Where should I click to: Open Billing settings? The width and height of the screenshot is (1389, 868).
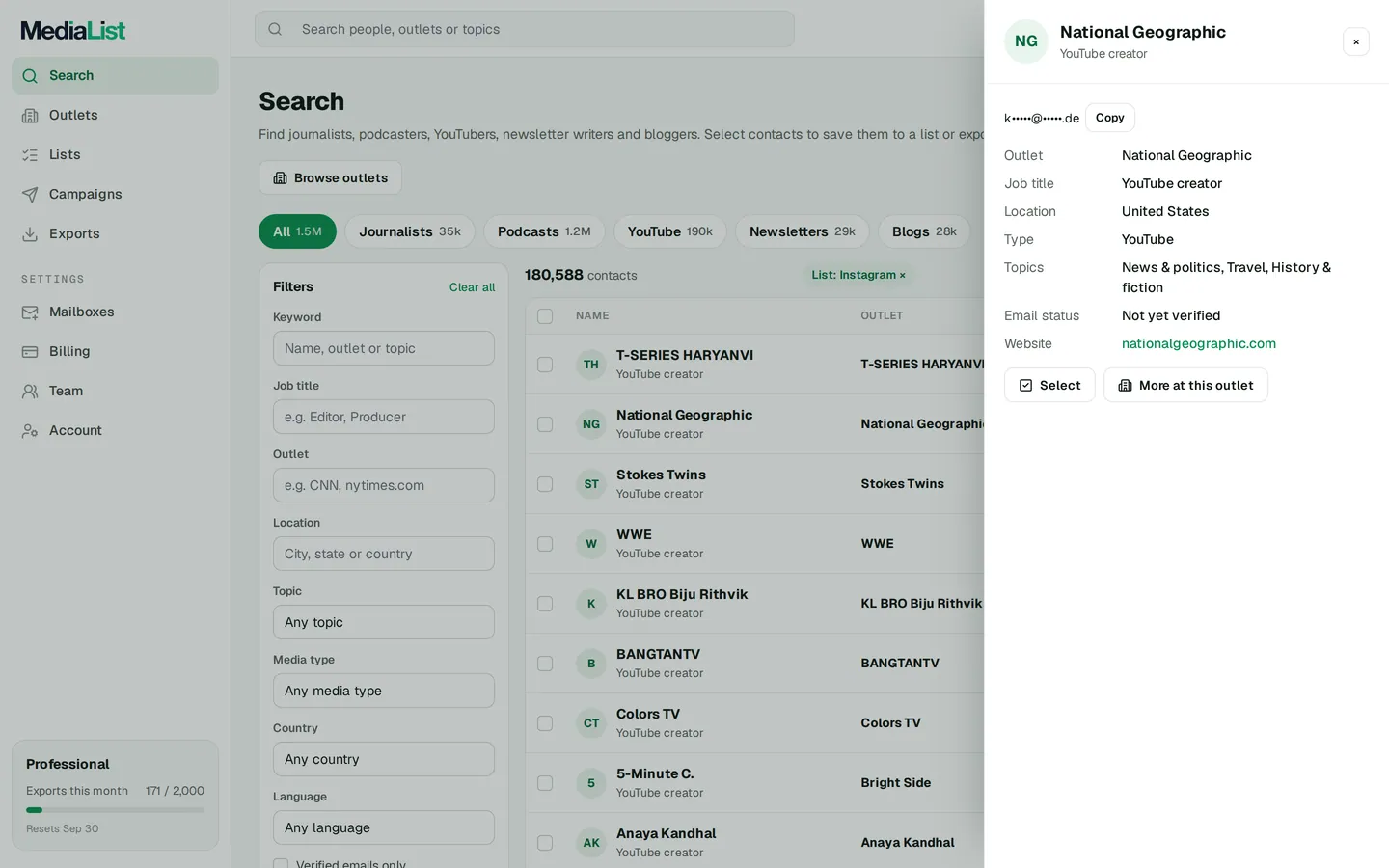(115, 351)
